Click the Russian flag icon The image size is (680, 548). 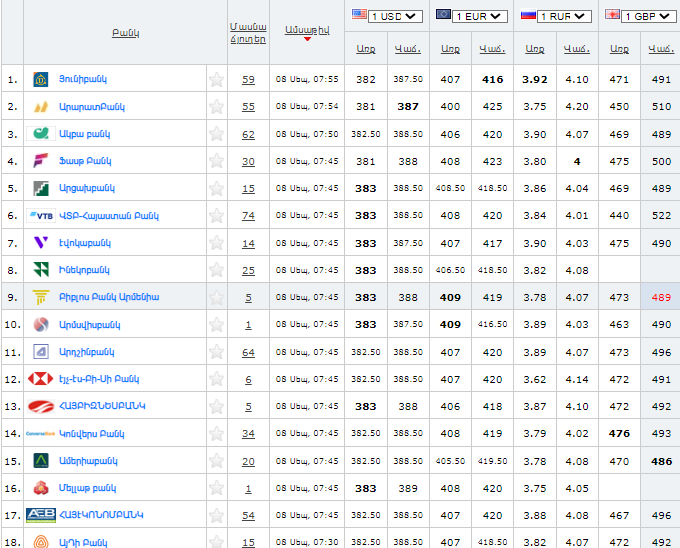528,15
